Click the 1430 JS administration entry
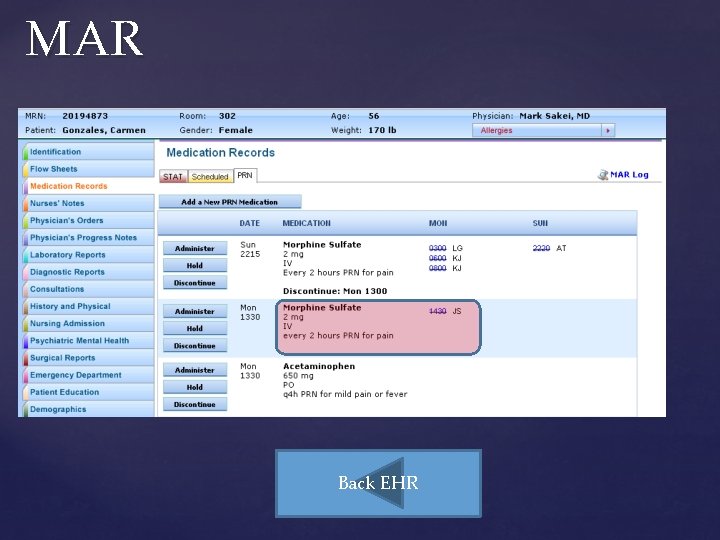The image size is (720, 540). tap(445, 311)
